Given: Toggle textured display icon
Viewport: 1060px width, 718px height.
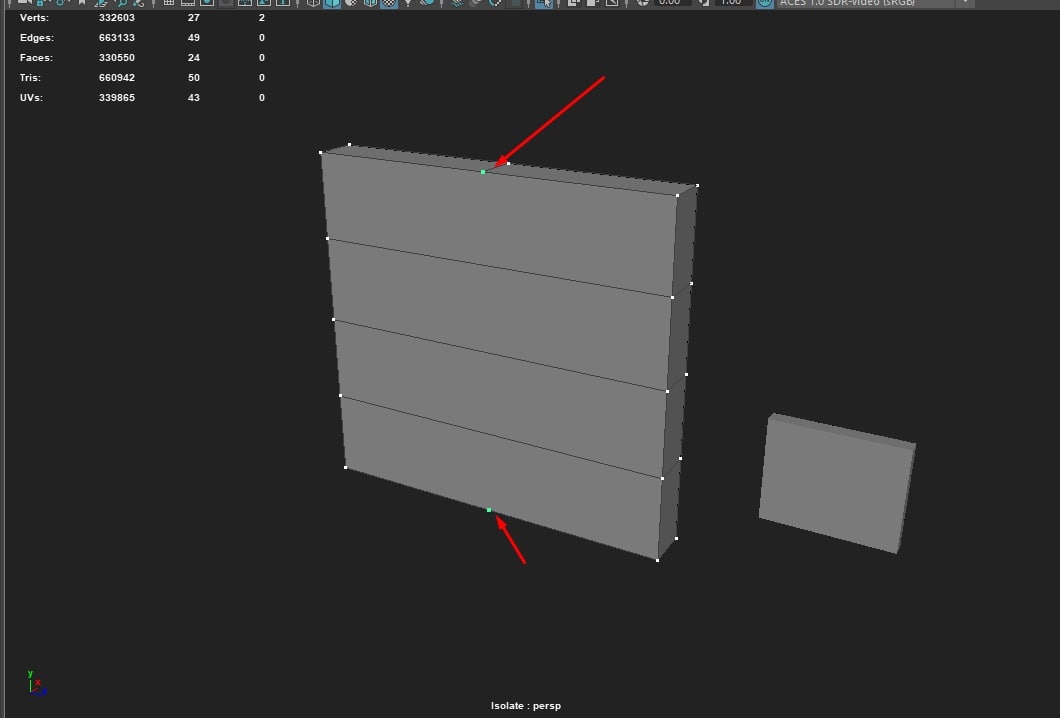Looking at the screenshot, I should [x=389, y=3].
